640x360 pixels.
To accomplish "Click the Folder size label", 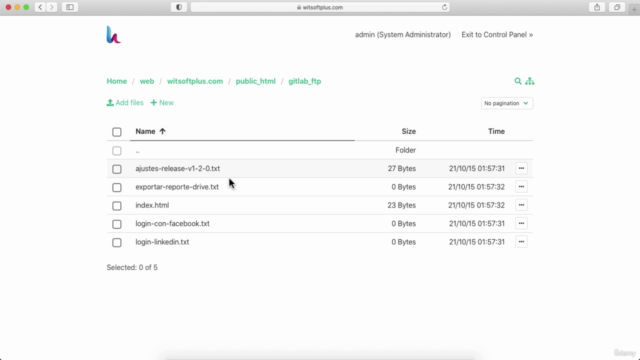I will tap(405, 150).
